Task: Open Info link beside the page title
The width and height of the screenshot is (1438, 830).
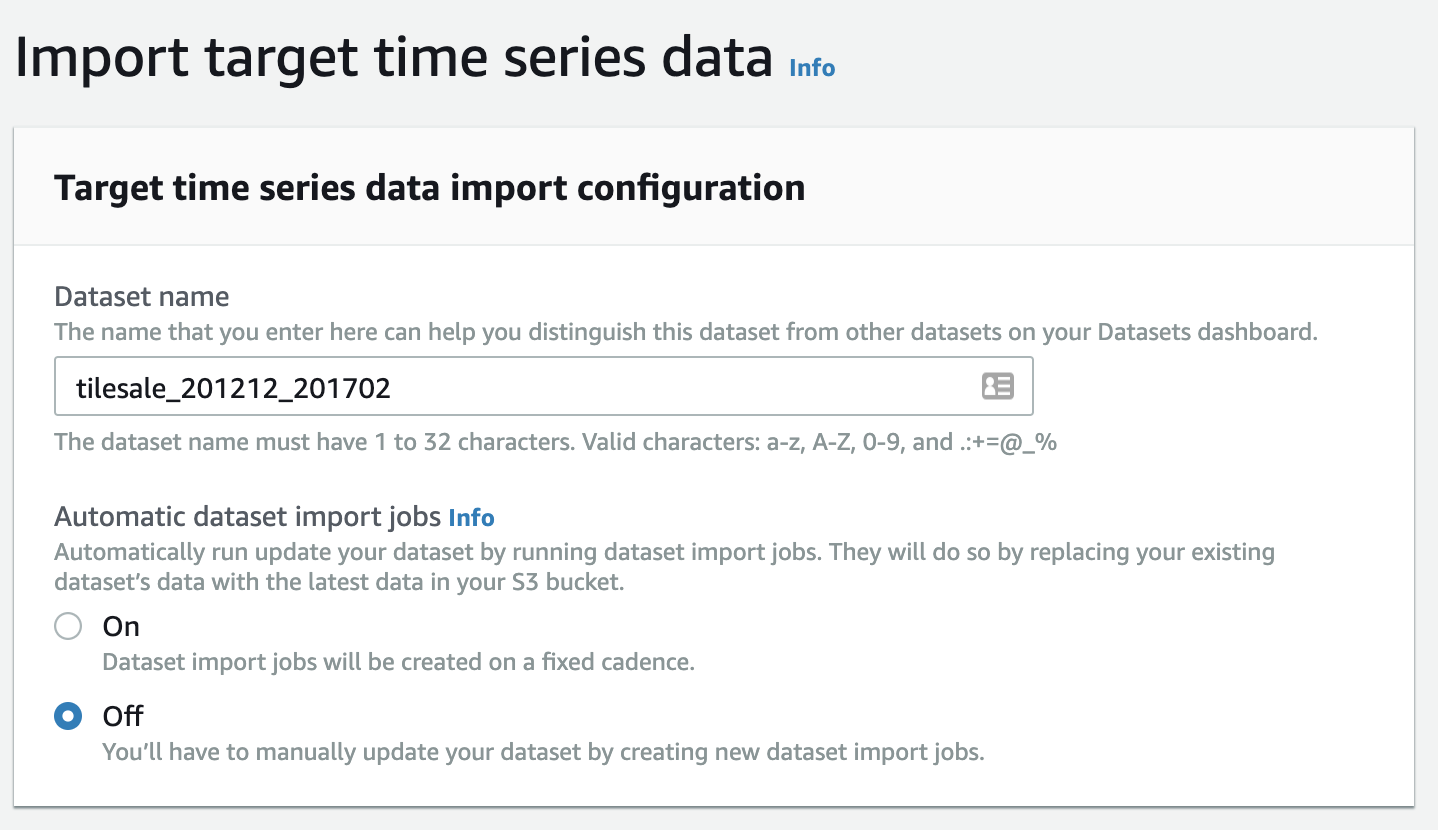Action: coord(812,67)
